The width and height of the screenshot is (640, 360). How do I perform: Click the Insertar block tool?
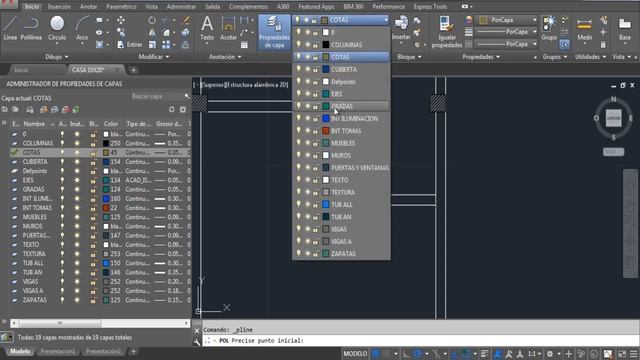point(401,28)
